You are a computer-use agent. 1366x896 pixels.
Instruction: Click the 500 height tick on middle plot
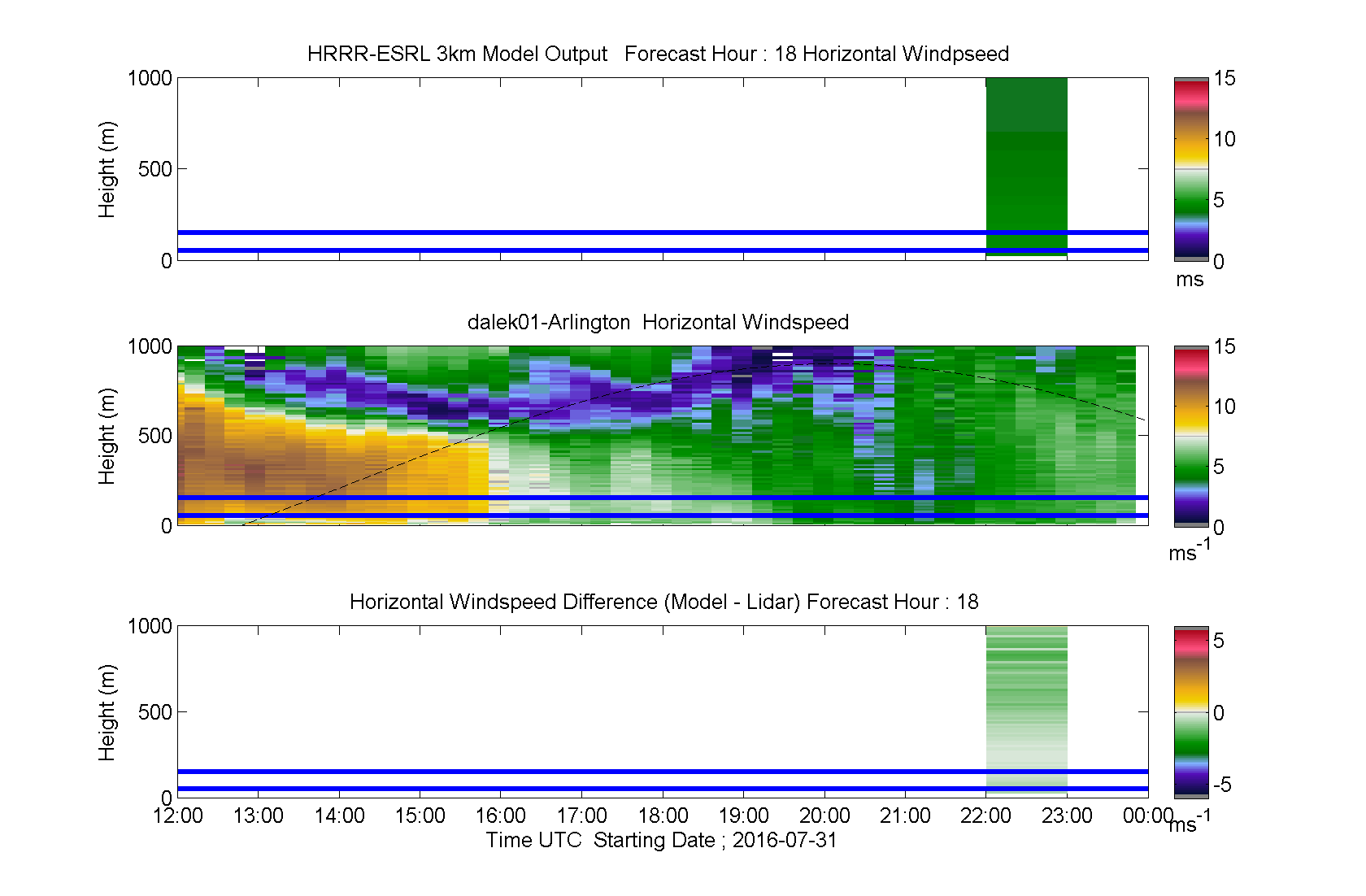click(x=155, y=436)
